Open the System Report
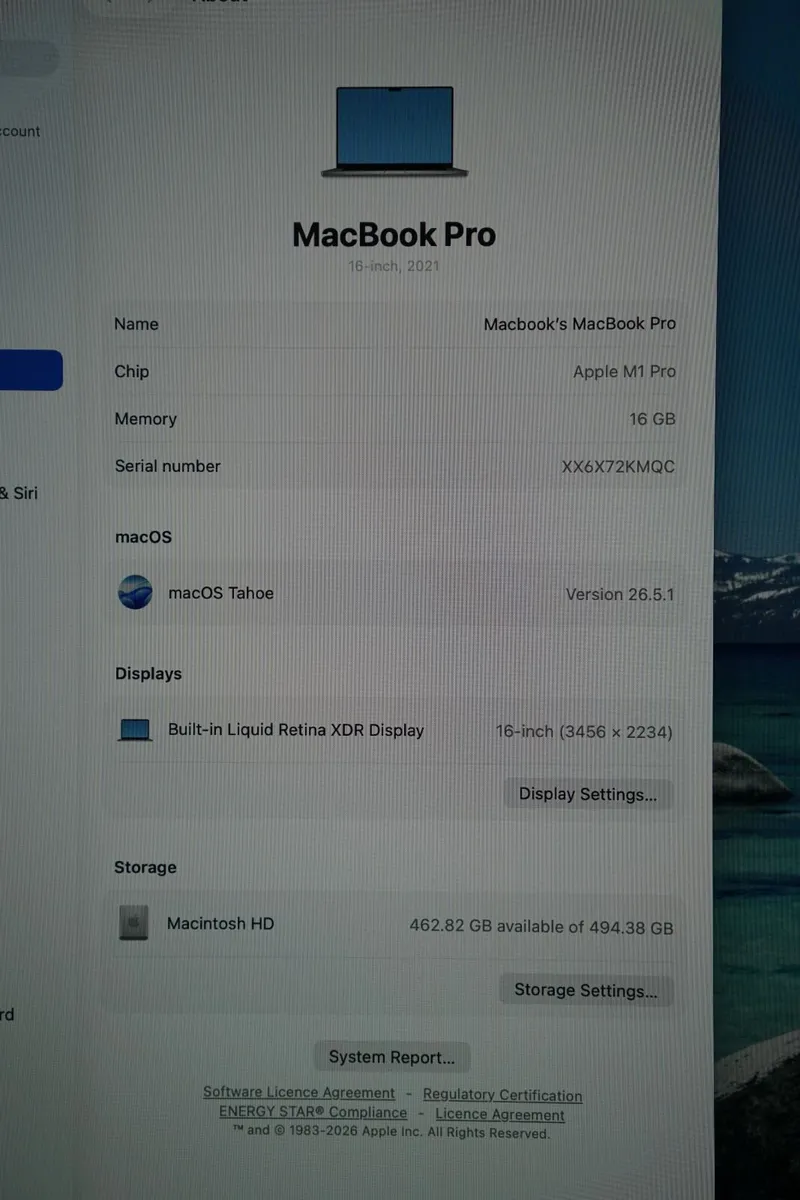 (x=392, y=1057)
